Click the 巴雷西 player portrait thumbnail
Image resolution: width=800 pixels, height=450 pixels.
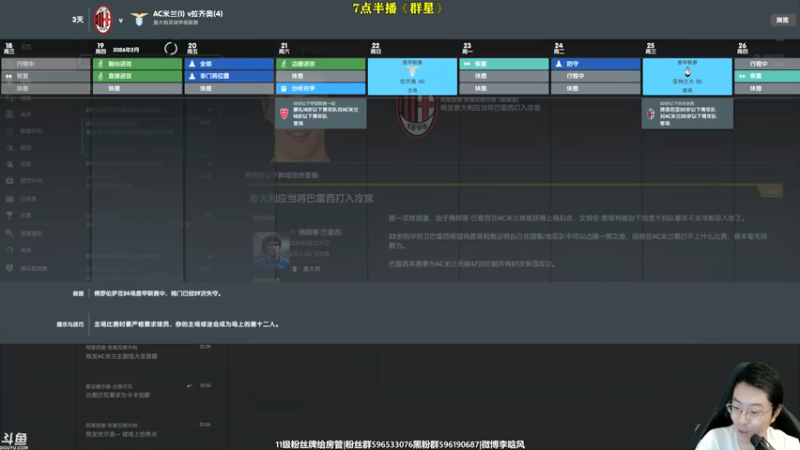pyautogui.click(x=271, y=250)
